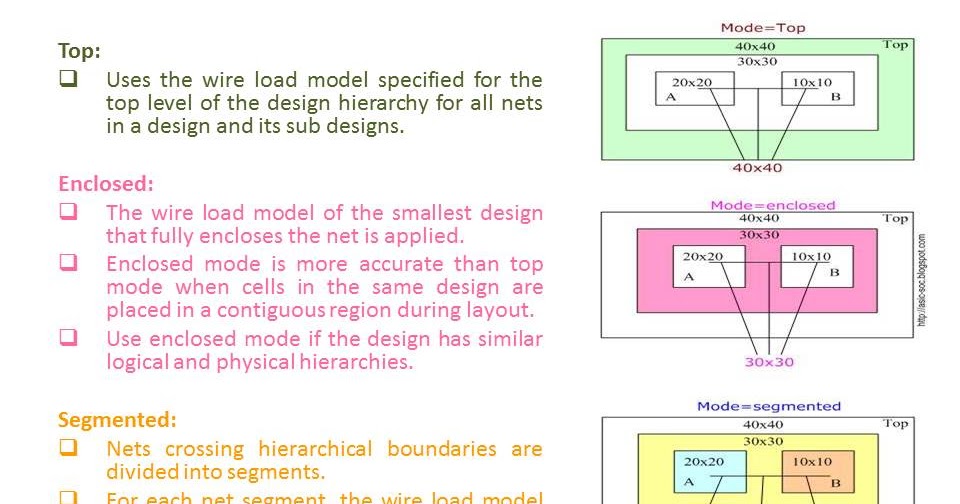Click the "Top" corner label in the Mode=enclosed diagram
Screen dimensions: 960x504
pos(895,219)
